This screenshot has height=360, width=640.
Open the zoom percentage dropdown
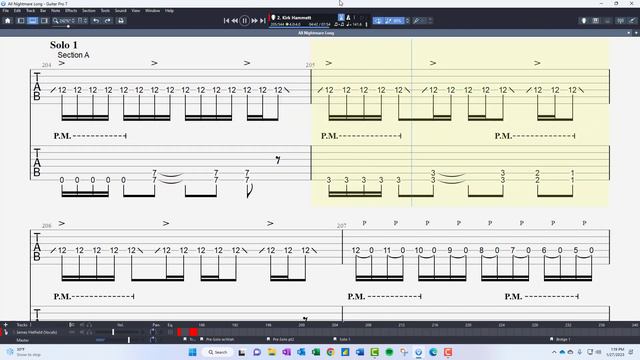pos(64,21)
